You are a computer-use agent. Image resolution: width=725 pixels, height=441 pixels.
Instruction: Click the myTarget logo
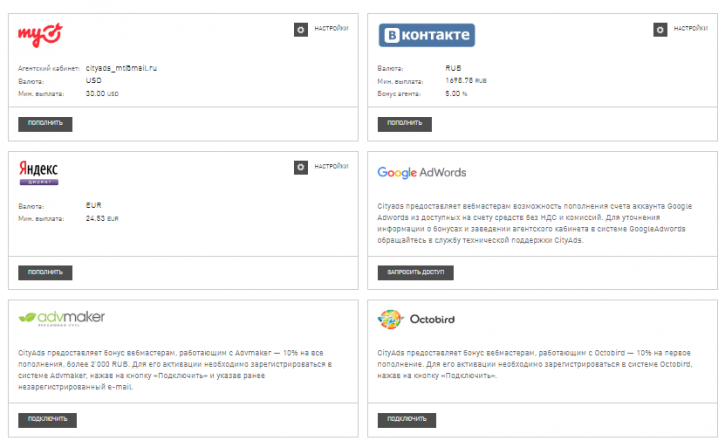[x=40, y=35]
